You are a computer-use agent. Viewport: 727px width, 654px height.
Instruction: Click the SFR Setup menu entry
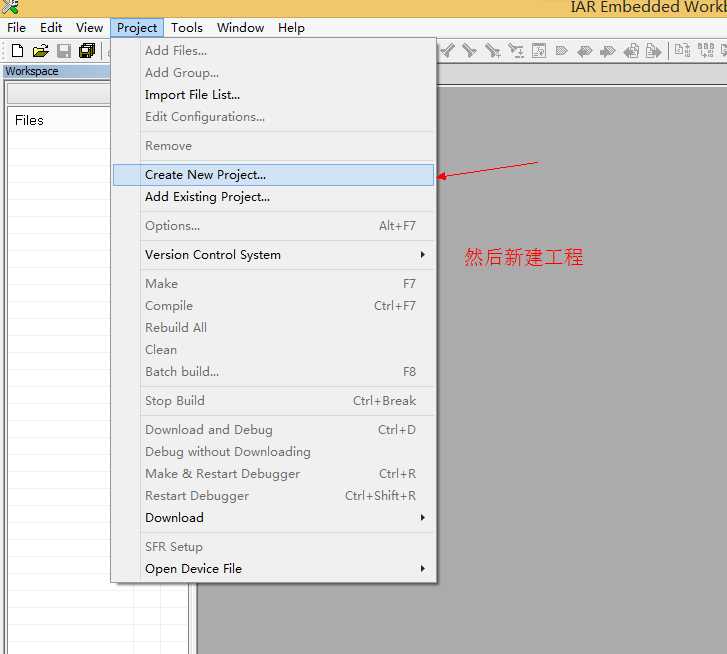[x=273, y=547]
